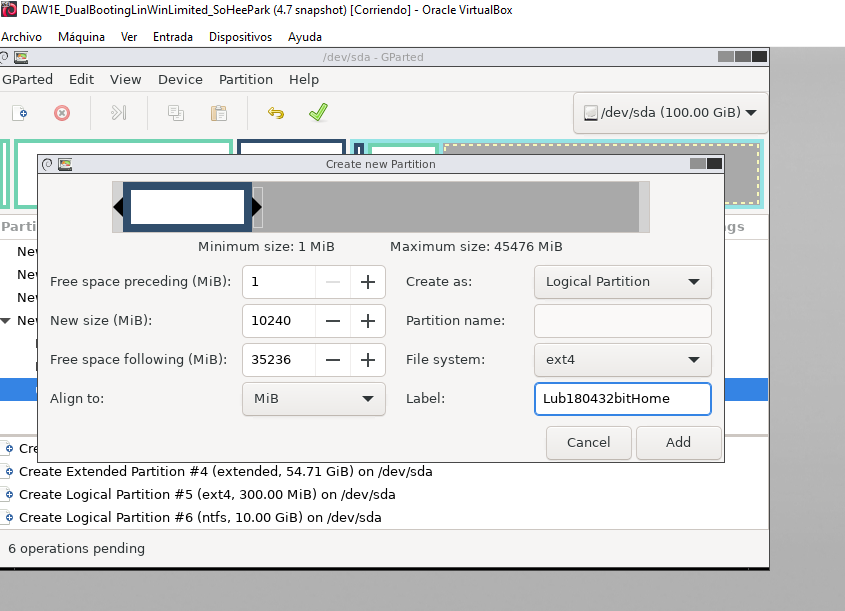Screen dimensions: 845x611
Task: Click the Free space following 35236 field
Action: [279, 359]
